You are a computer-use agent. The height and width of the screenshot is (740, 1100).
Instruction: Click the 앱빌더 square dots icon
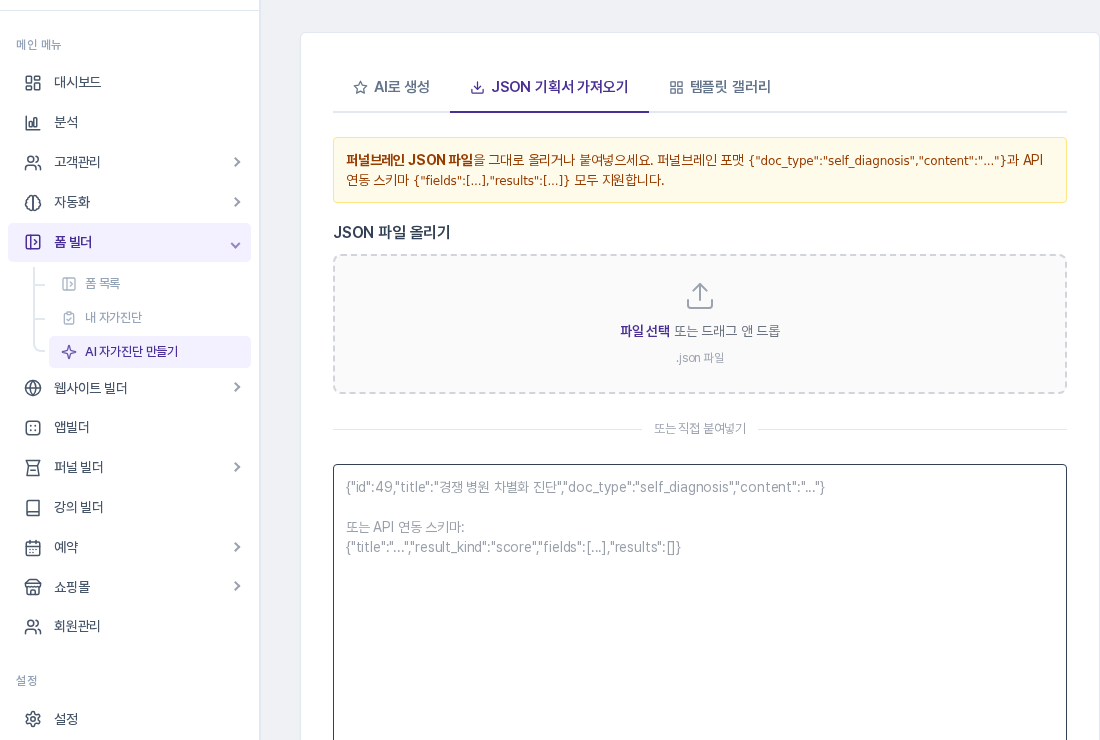point(33,428)
